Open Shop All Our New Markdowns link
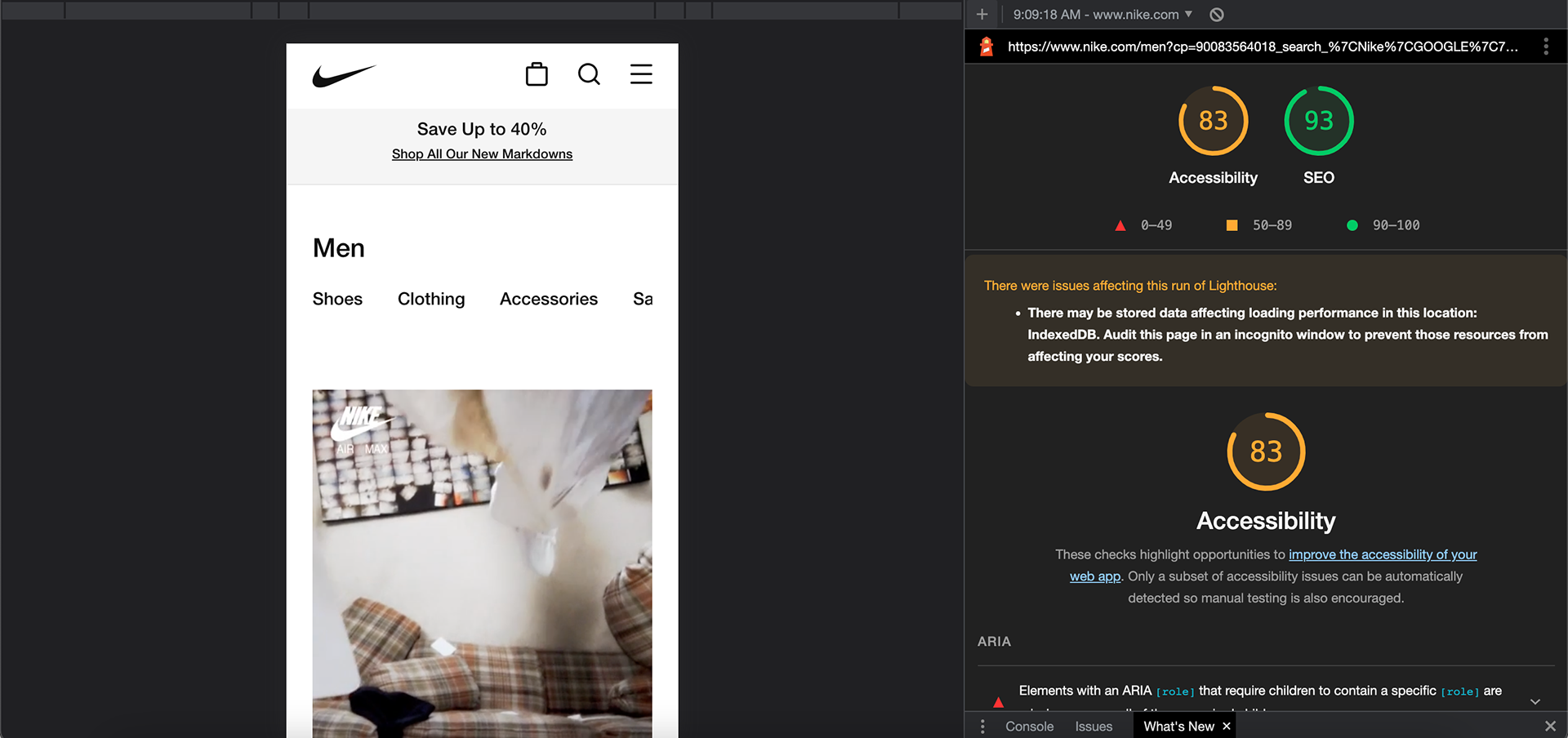This screenshot has width=1568, height=738. tap(482, 154)
